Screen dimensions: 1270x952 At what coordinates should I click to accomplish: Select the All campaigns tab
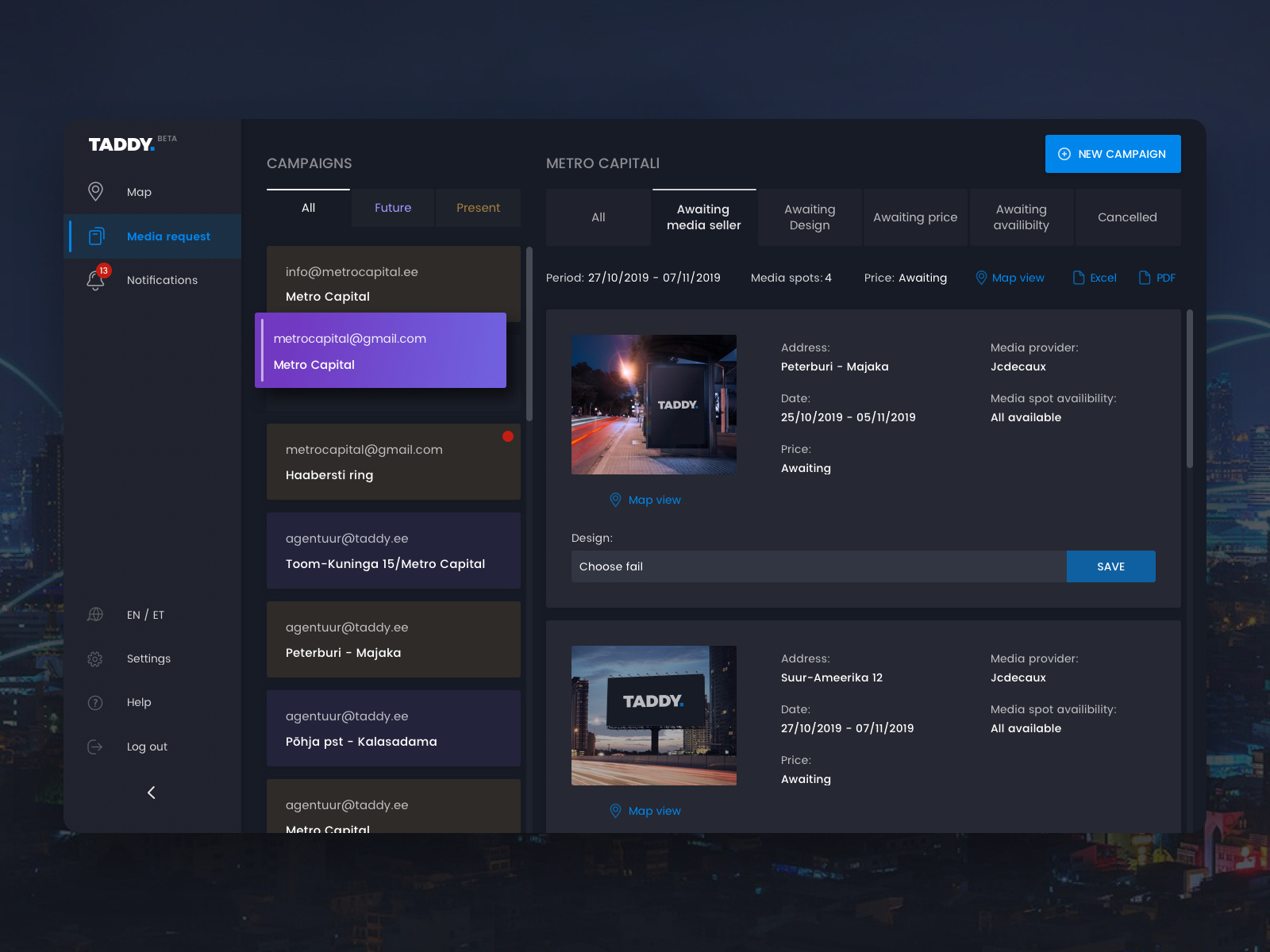click(308, 208)
